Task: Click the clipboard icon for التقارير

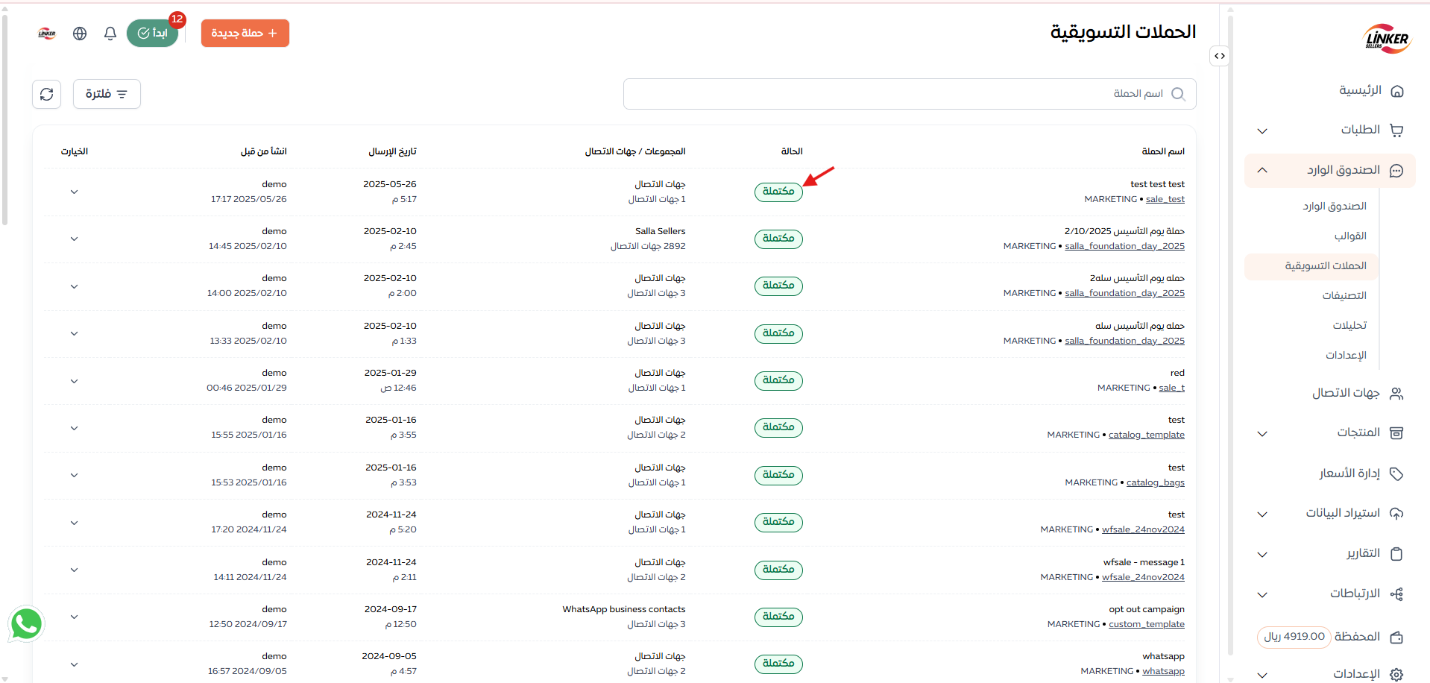Action: coord(1397,554)
